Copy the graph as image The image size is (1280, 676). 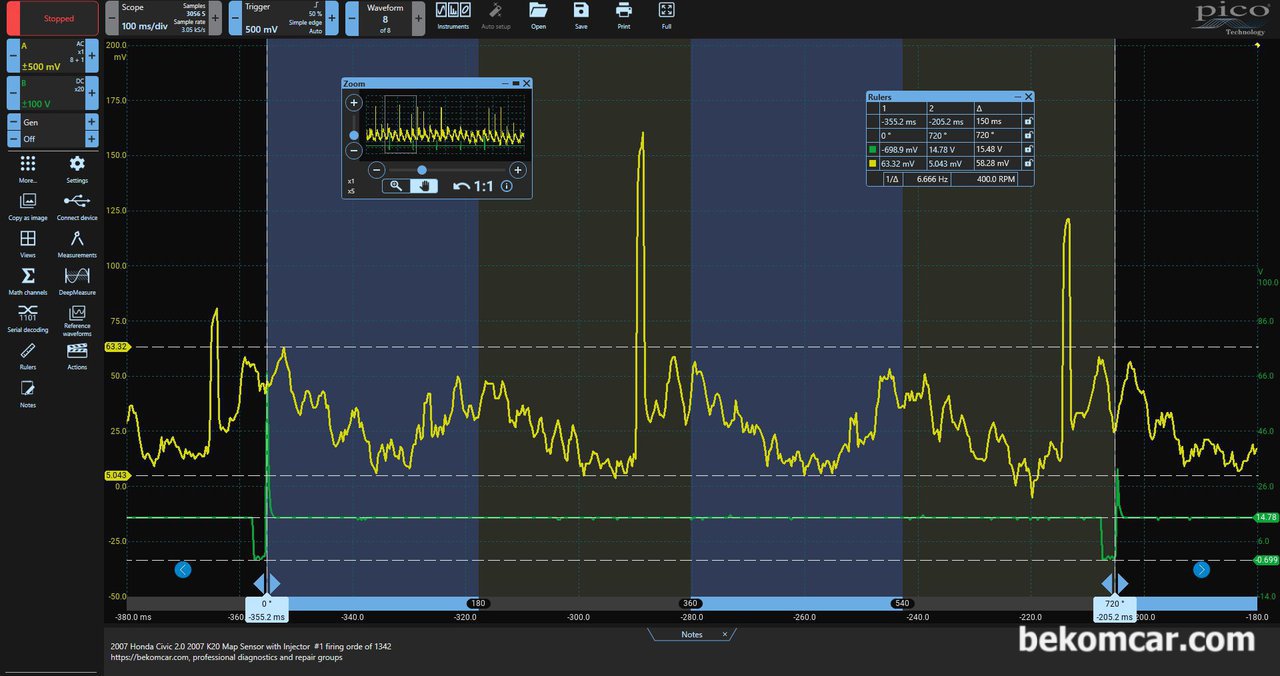click(28, 206)
